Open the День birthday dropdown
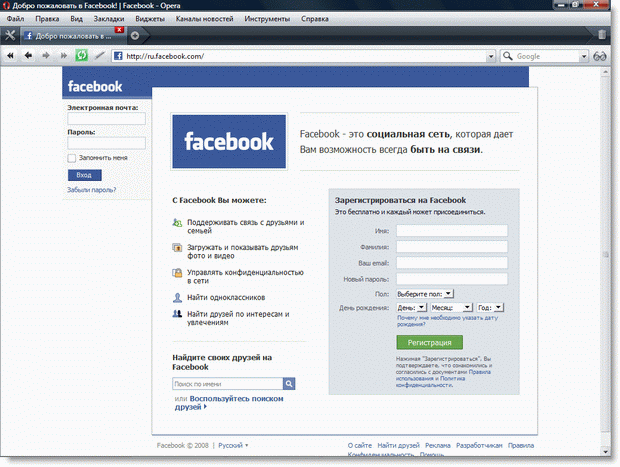 click(x=412, y=308)
